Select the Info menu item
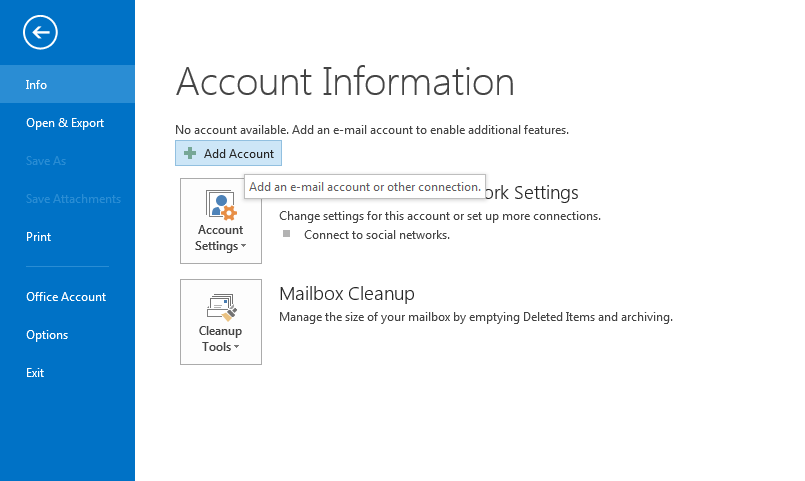The height and width of the screenshot is (481, 805). [x=67, y=84]
